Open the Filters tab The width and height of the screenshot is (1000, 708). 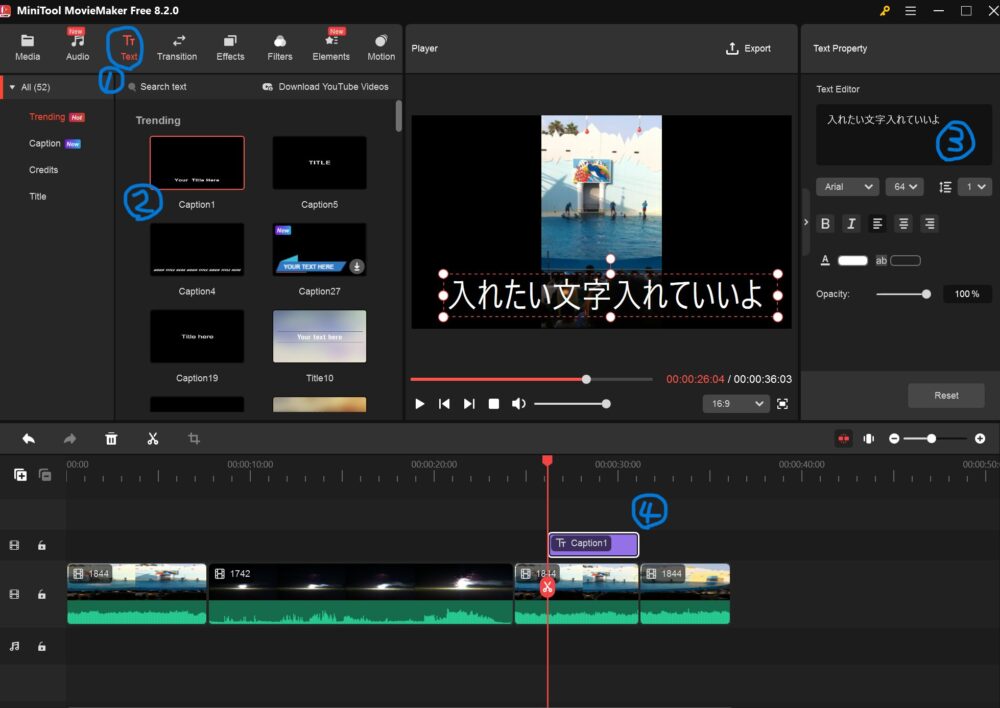point(279,47)
